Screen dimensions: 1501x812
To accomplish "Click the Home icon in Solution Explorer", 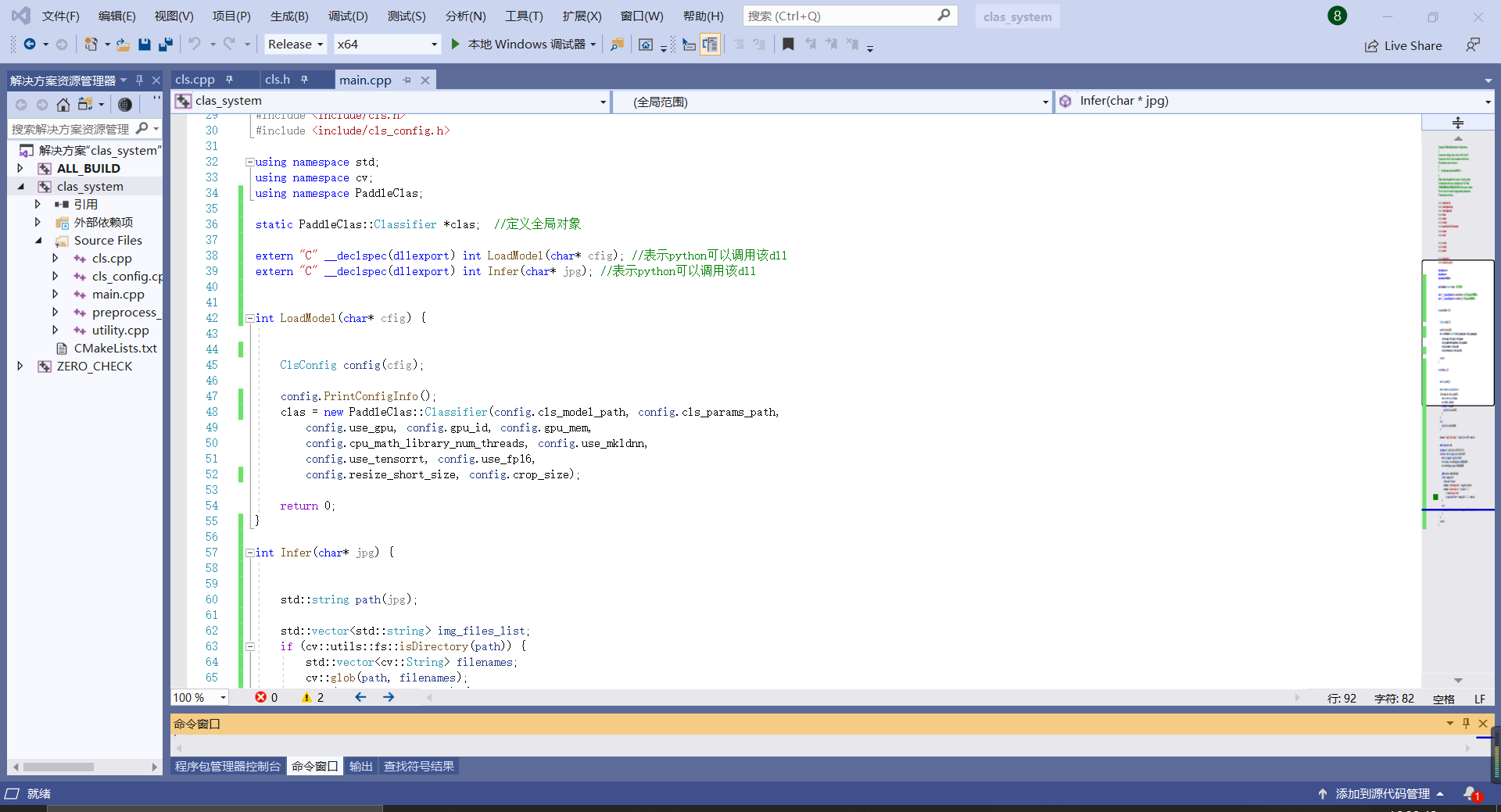I will 63,105.
